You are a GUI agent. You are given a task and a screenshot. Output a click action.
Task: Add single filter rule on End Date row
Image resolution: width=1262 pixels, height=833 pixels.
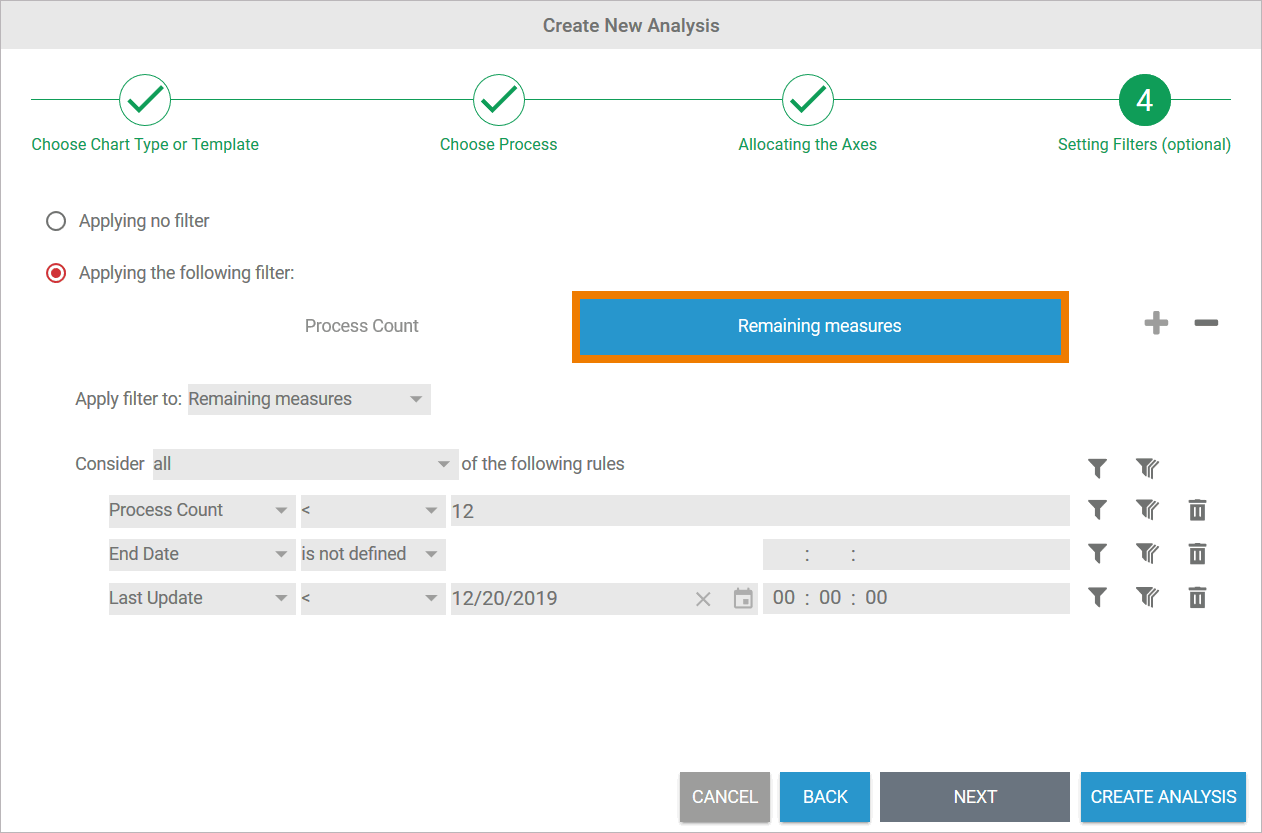click(x=1097, y=554)
